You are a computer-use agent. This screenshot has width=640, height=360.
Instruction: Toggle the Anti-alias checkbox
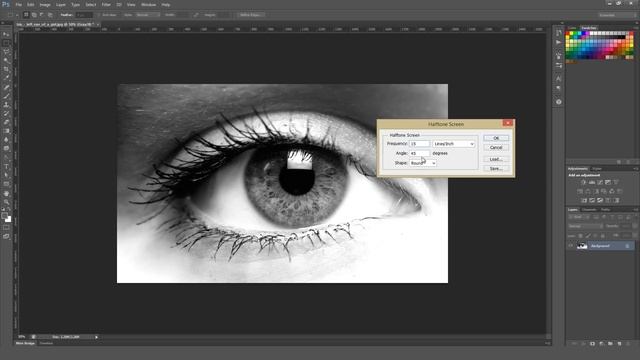tap(99, 15)
